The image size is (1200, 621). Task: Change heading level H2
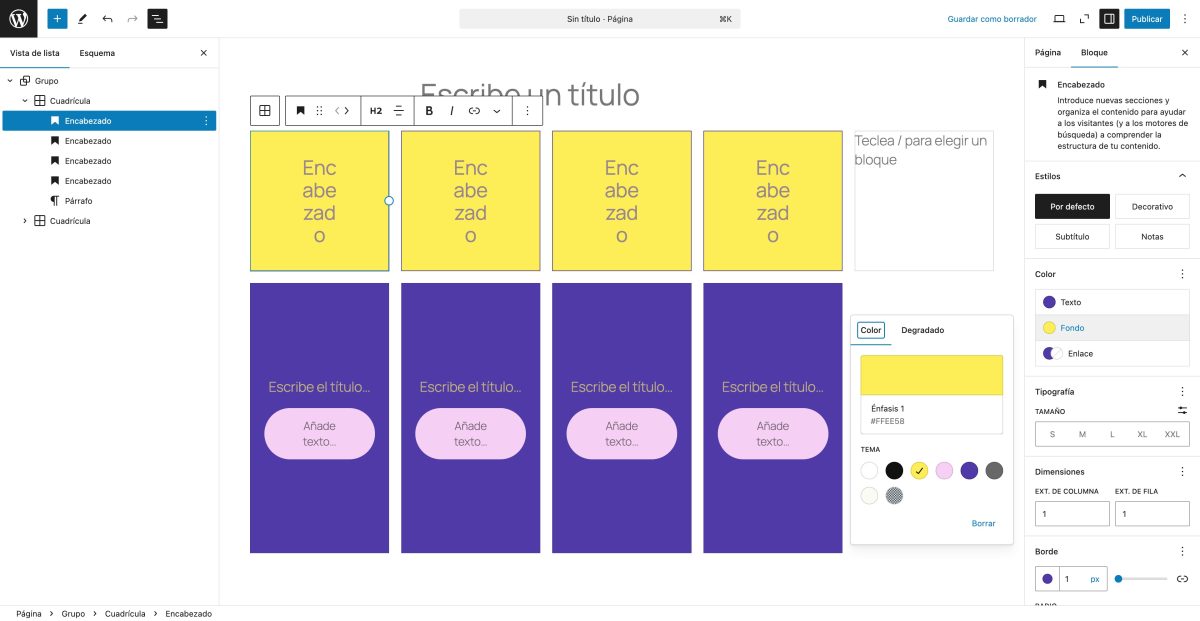376,111
